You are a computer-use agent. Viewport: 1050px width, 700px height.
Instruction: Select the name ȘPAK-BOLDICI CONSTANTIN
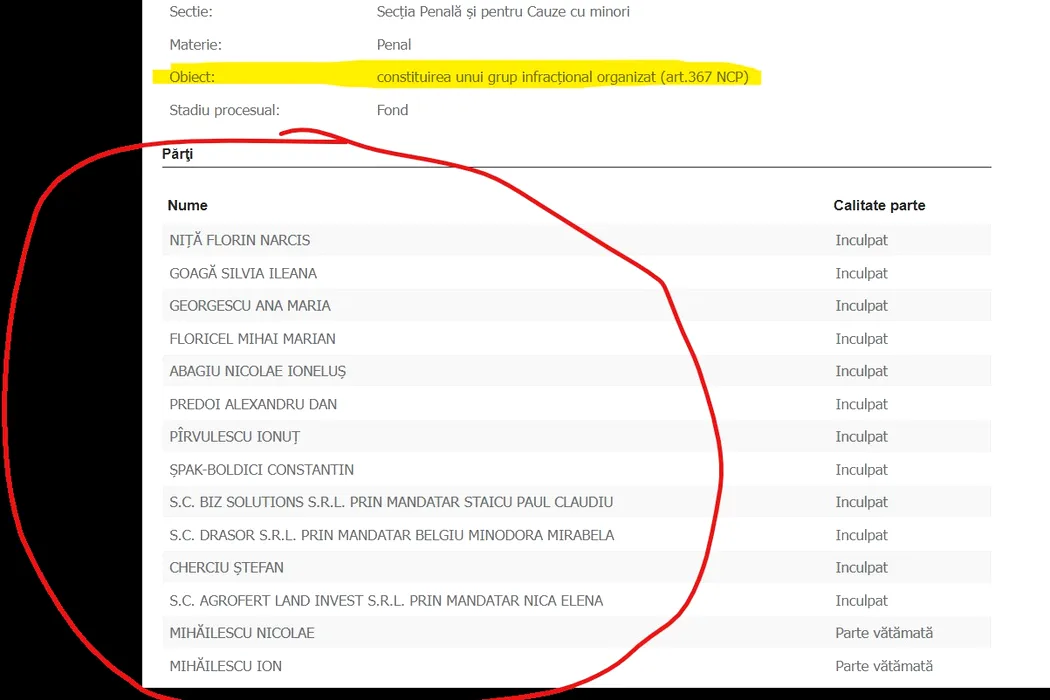click(261, 470)
